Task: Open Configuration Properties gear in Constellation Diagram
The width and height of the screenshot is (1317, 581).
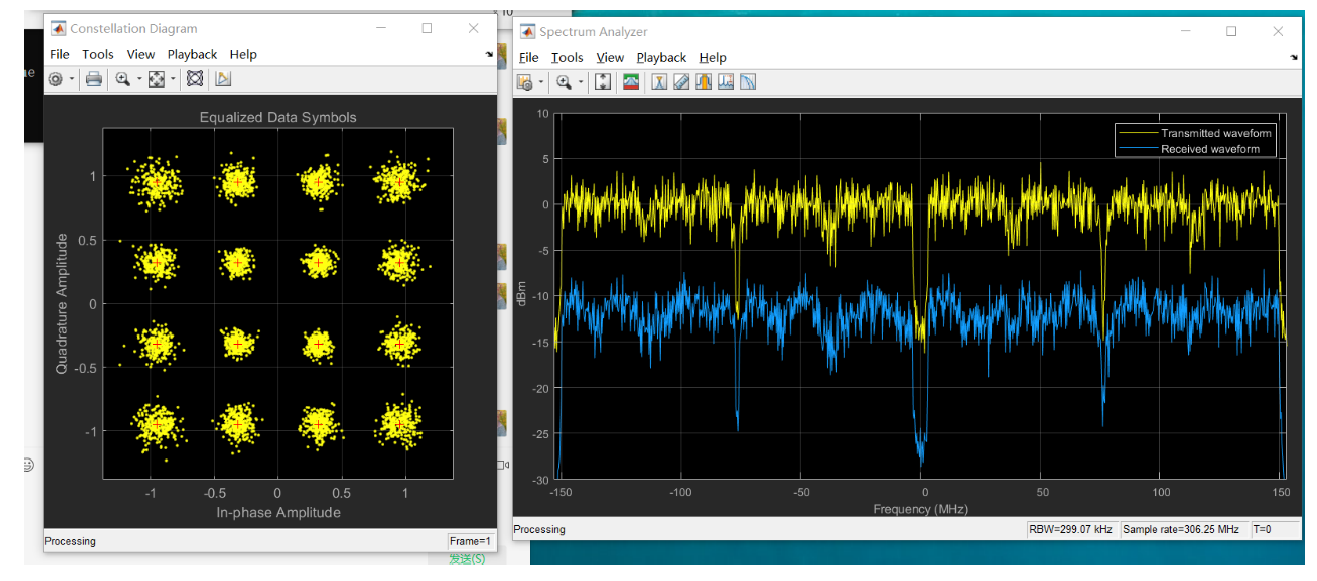Action: point(56,79)
